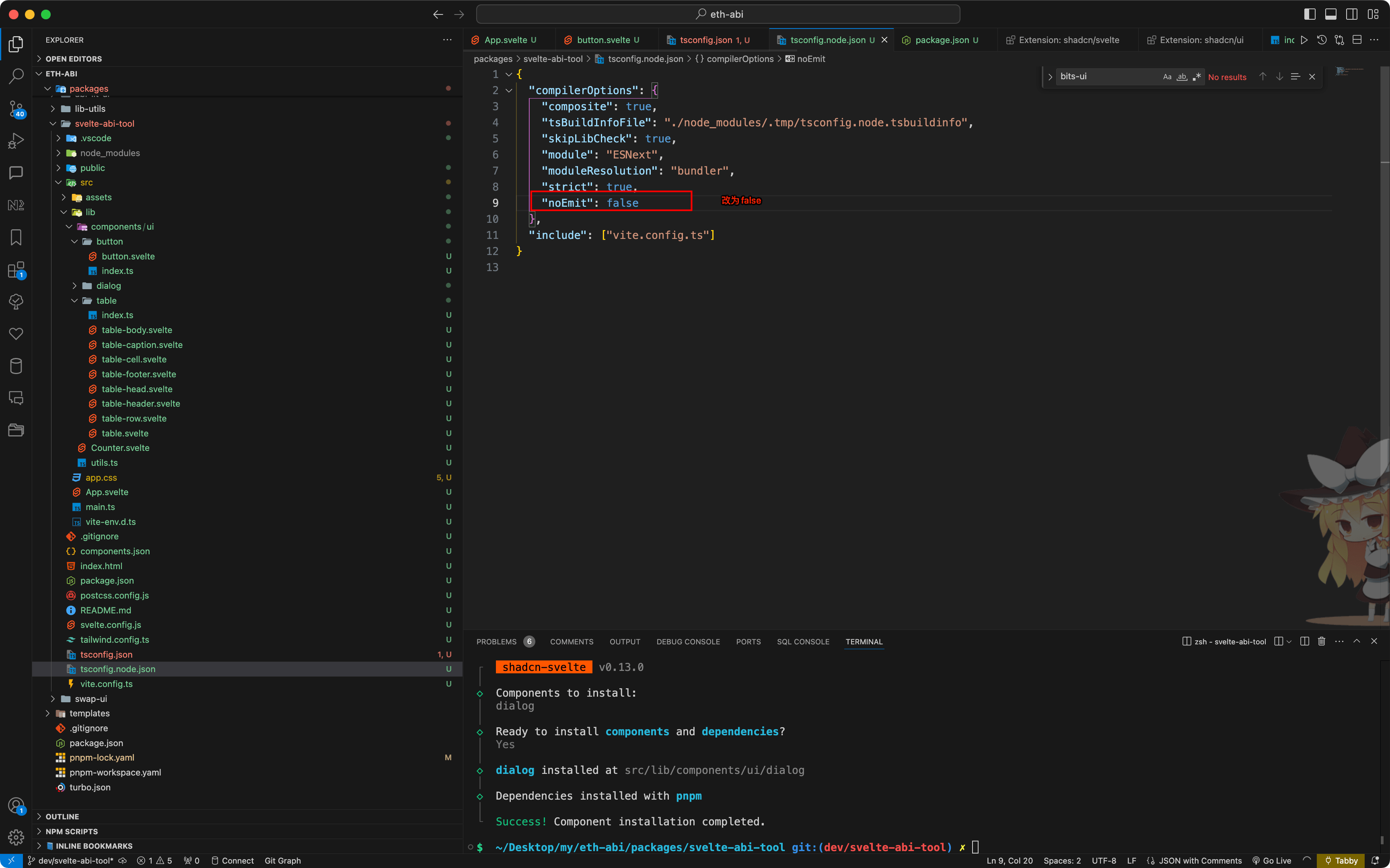Close the tsconfig.node.json editor tab

coord(884,40)
